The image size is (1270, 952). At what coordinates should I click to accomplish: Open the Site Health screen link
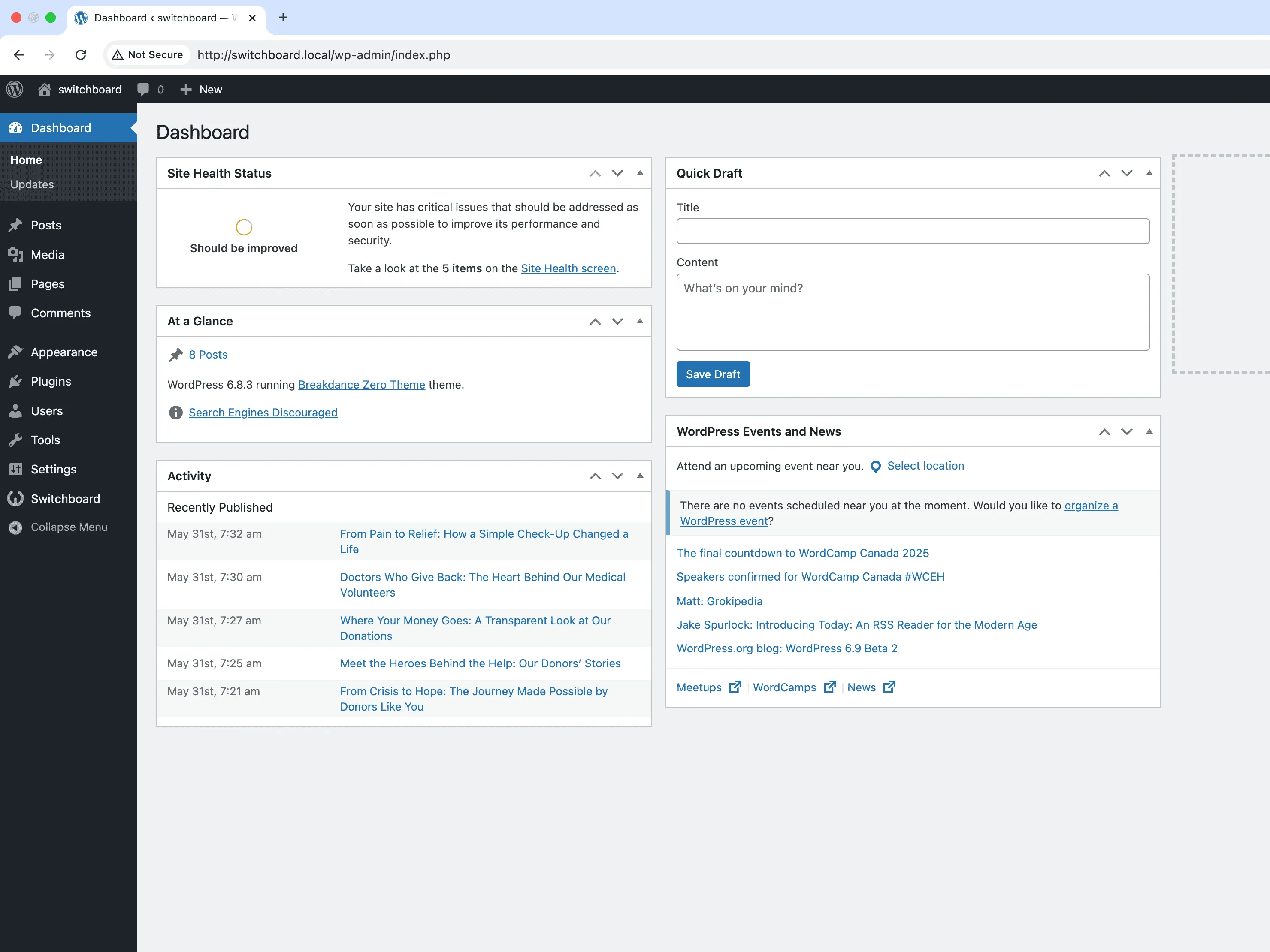click(568, 268)
